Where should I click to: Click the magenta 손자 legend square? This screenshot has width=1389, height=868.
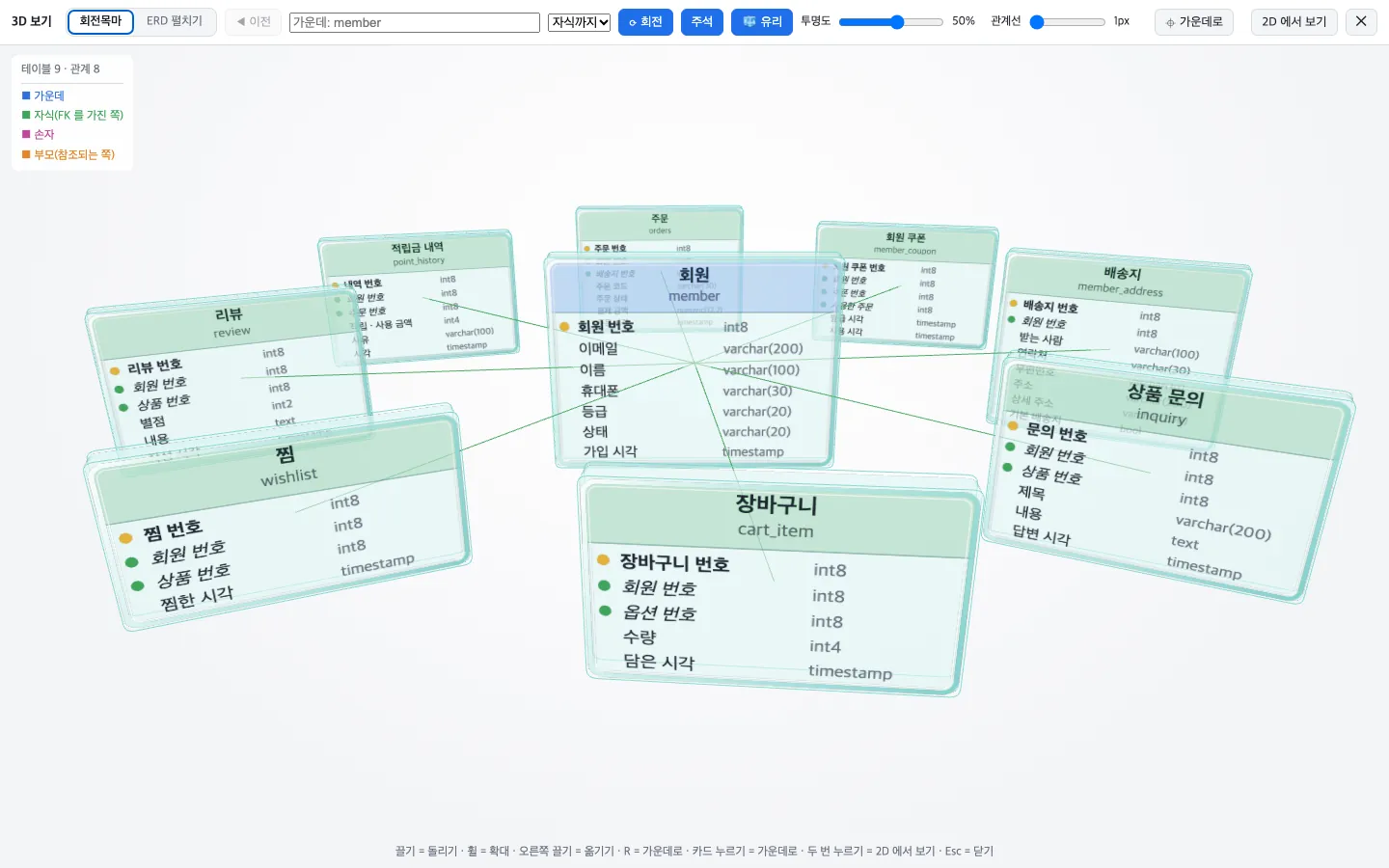click(26, 134)
